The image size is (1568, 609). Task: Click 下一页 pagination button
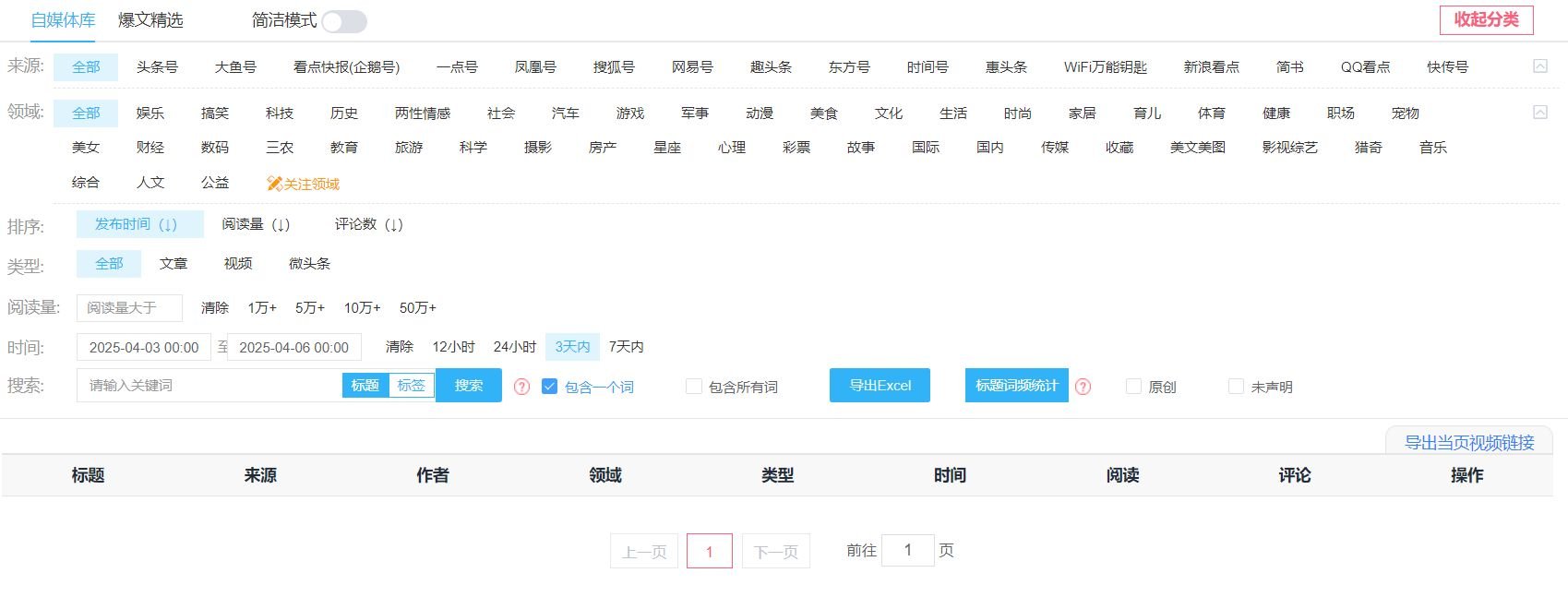(775, 551)
